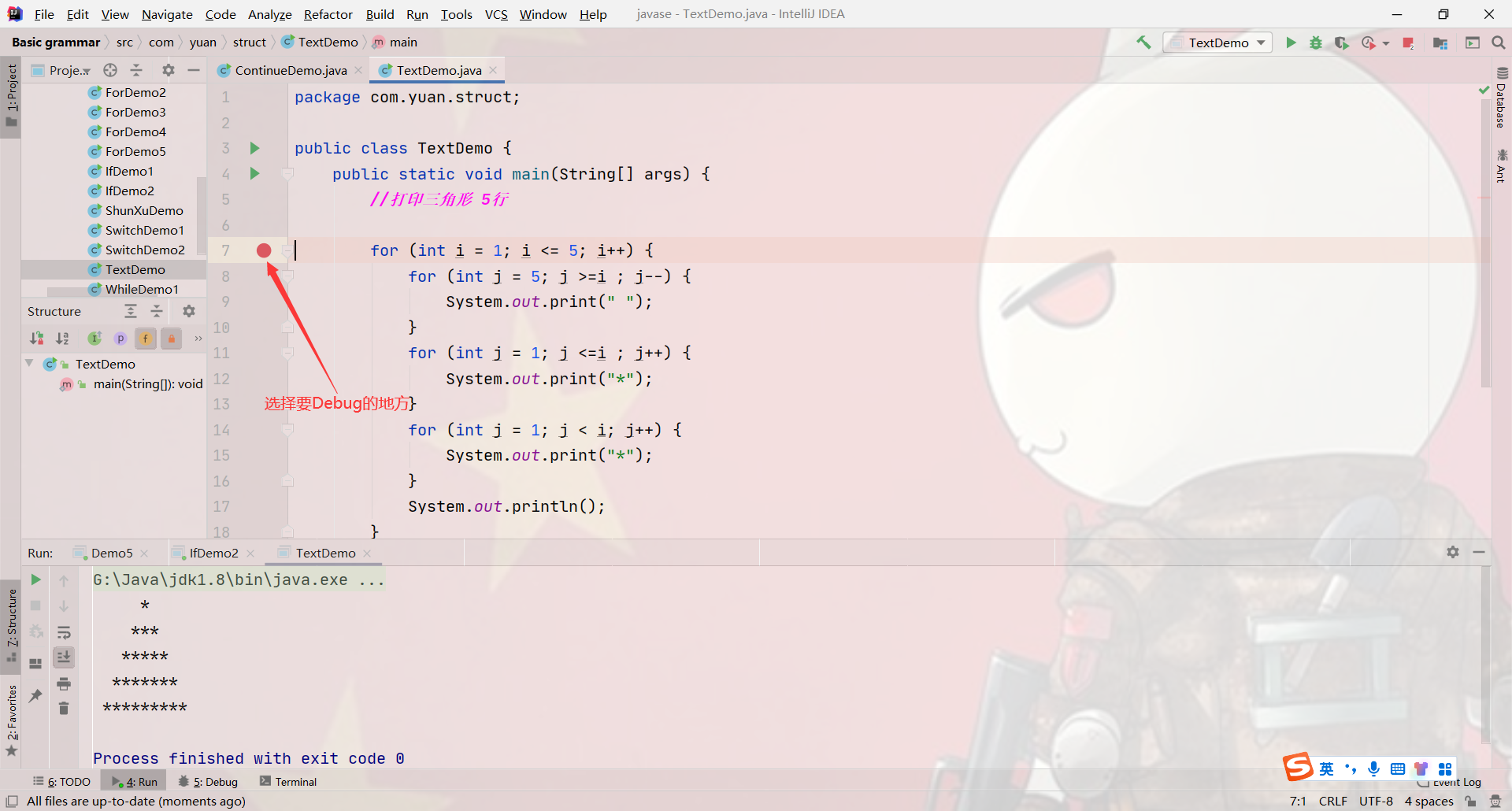Screen dimensions: 1512x811
Task: Open Favorites side panel
Action: click(x=11, y=720)
